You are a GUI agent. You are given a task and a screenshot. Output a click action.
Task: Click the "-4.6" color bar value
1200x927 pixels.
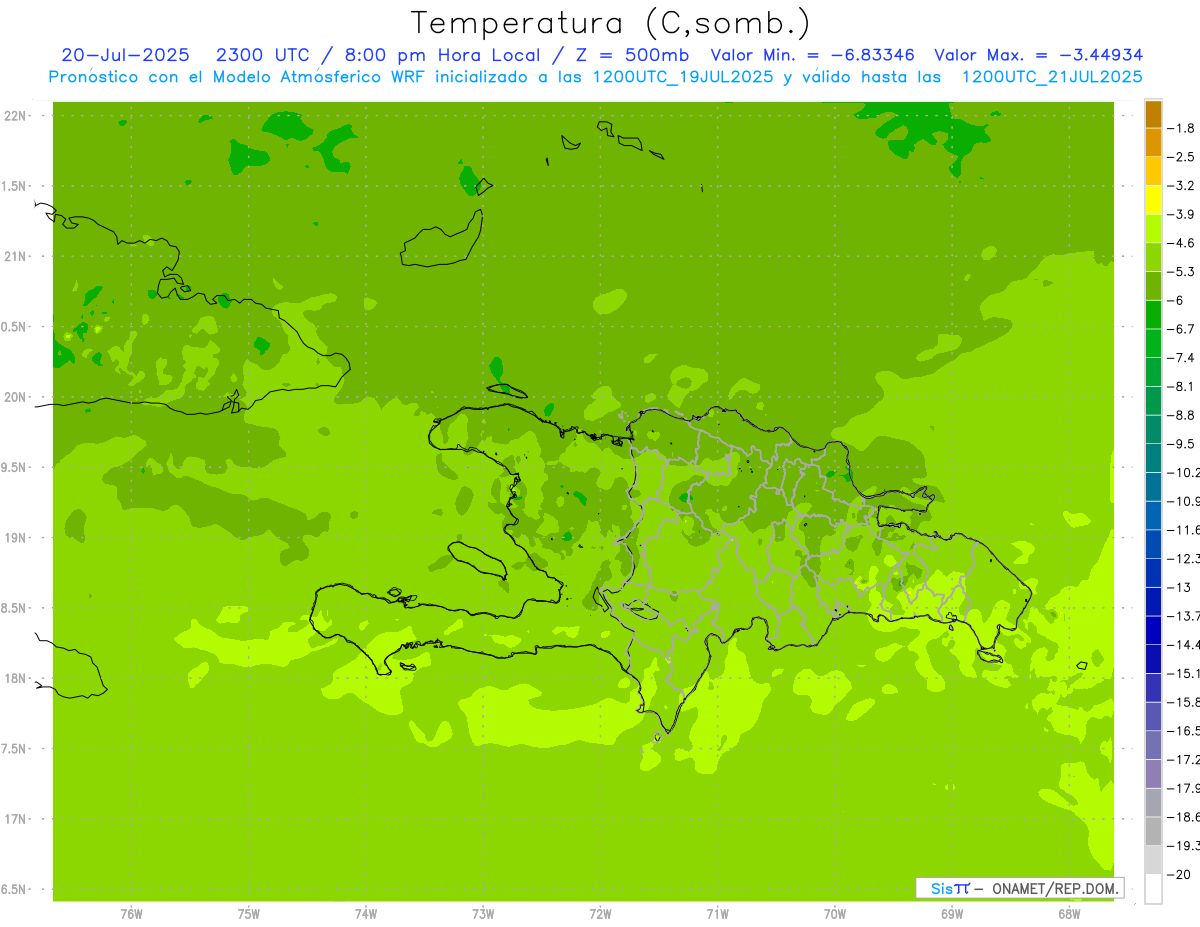tap(1181, 243)
